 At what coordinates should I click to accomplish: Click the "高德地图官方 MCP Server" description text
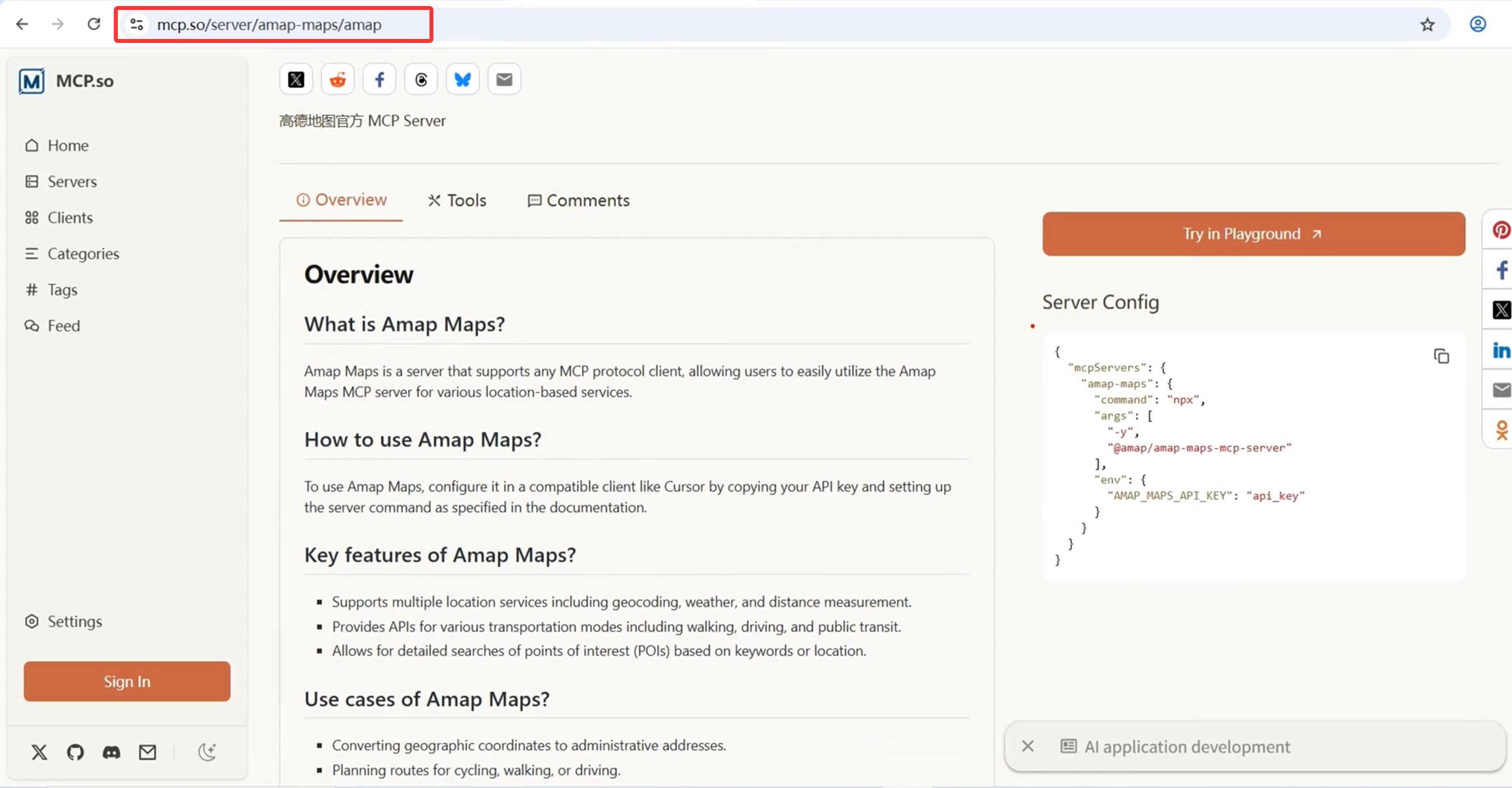pos(363,121)
